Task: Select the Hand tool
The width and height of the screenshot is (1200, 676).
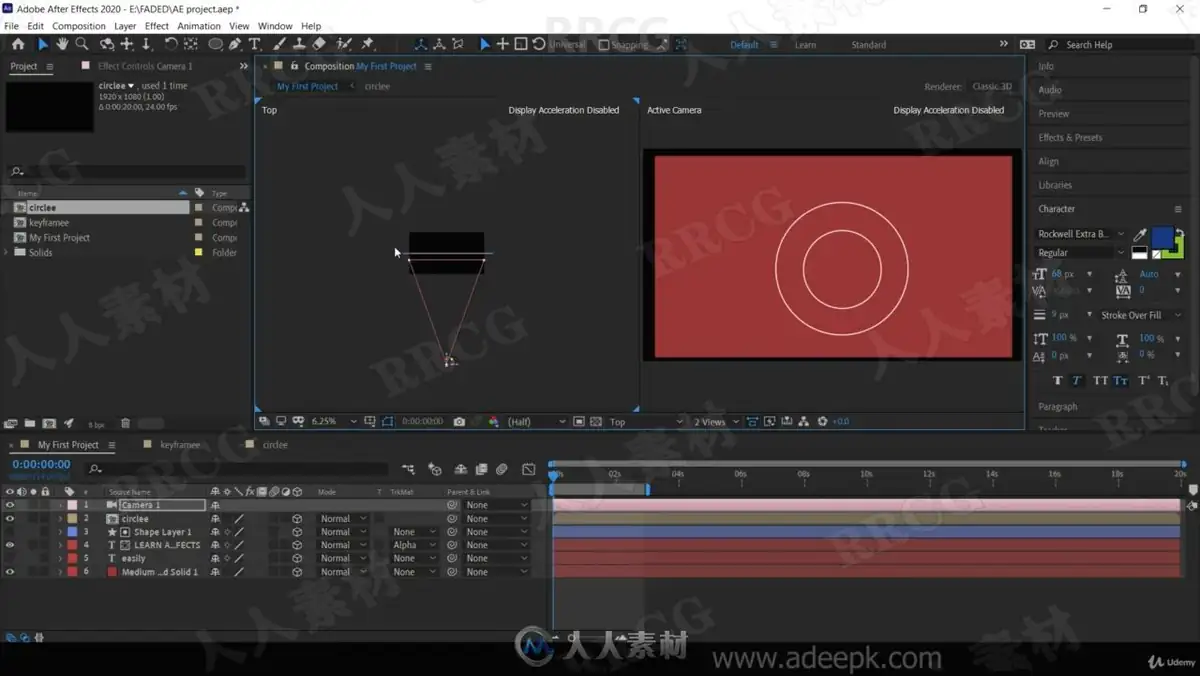Action: [x=62, y=44]
